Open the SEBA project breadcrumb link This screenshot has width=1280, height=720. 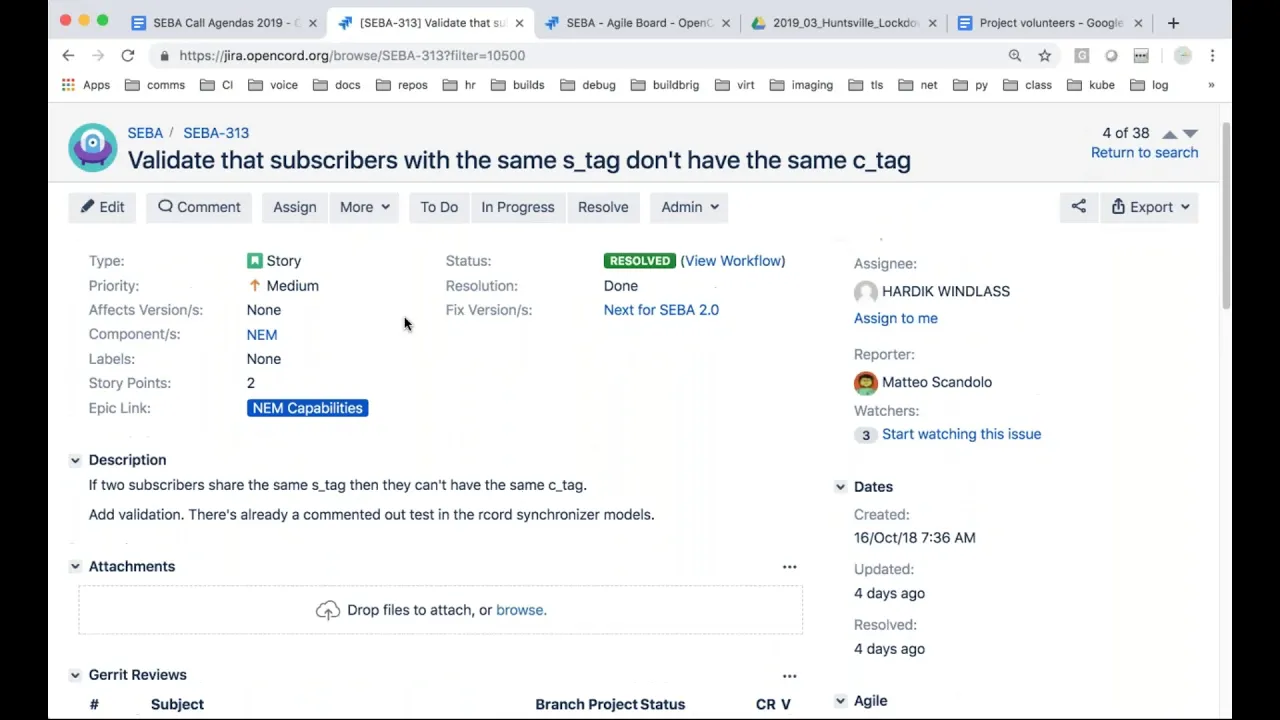(145, 133)
